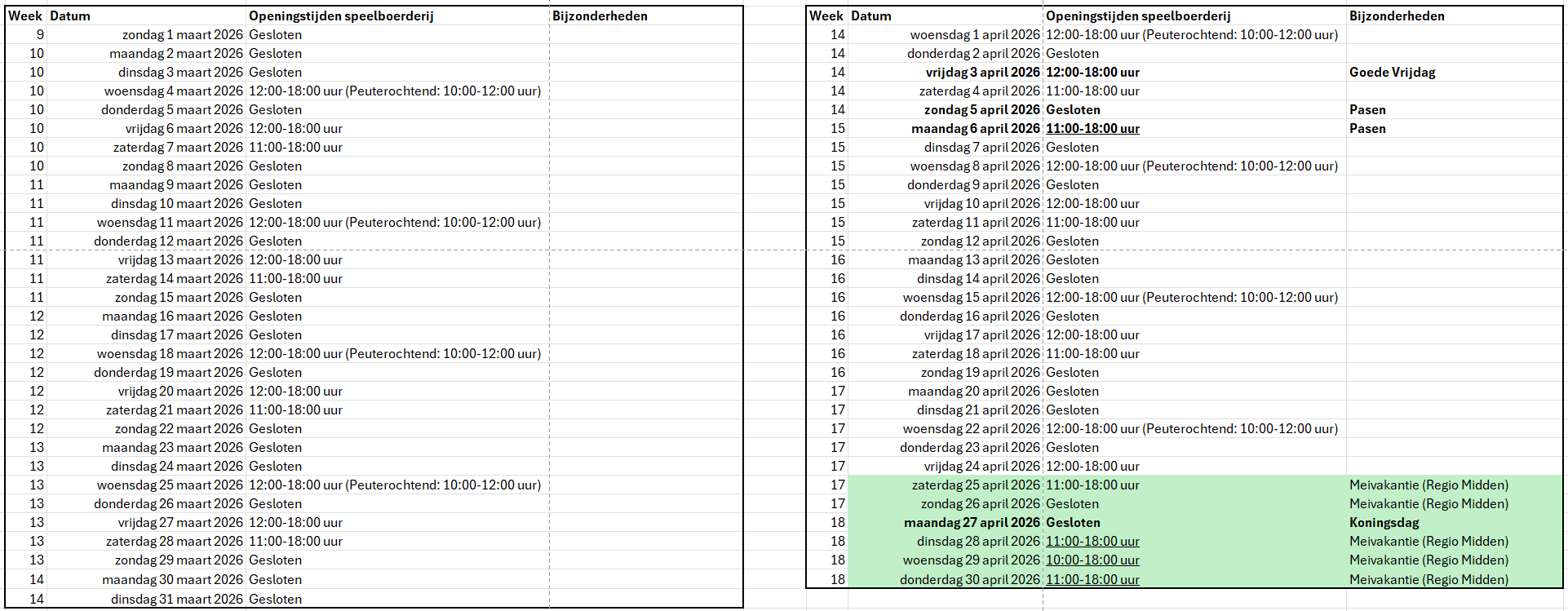Select the Goede Vrijdag cell
Screen dimensions: 1568x611
tap(1392, 73)
